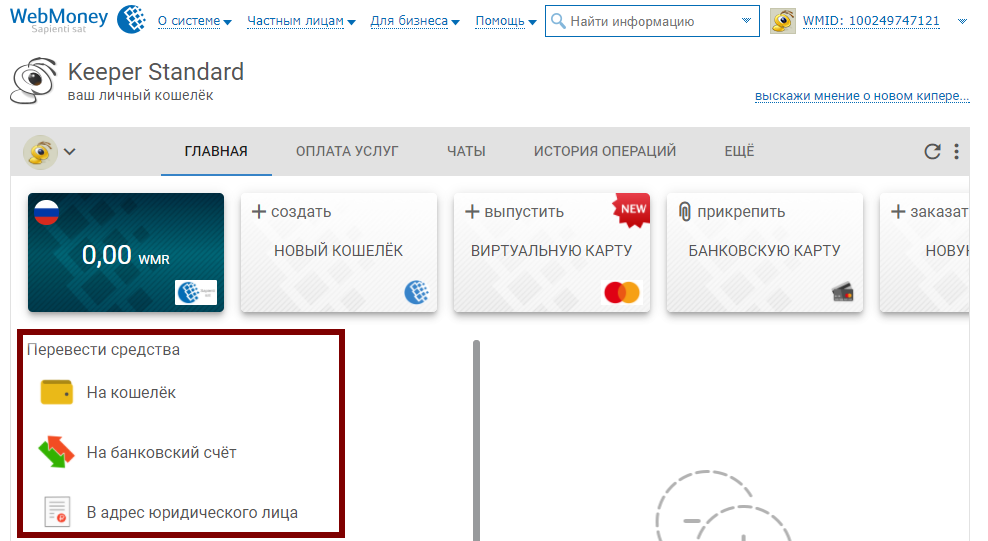
Task: Click the ВИРТУАЛЬНУЮ КАРТУ card
Action: point(552,252)
